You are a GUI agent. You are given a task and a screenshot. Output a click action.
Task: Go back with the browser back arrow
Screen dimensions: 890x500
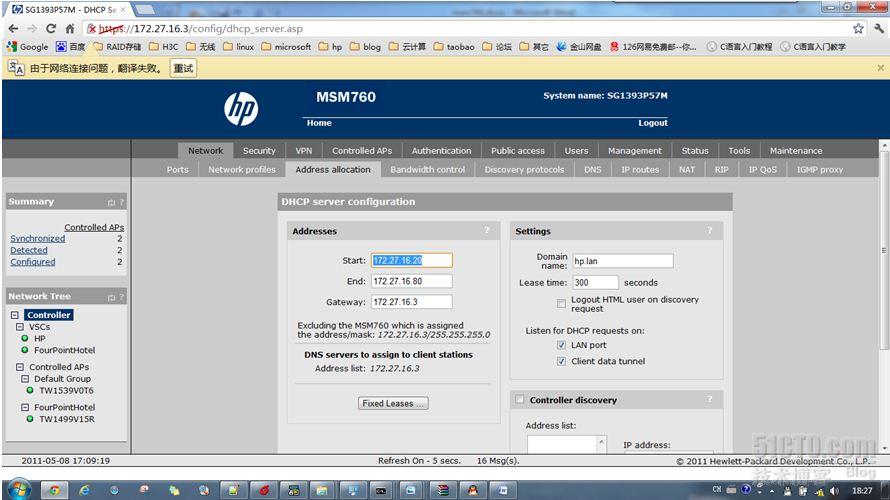click(14, 28)
